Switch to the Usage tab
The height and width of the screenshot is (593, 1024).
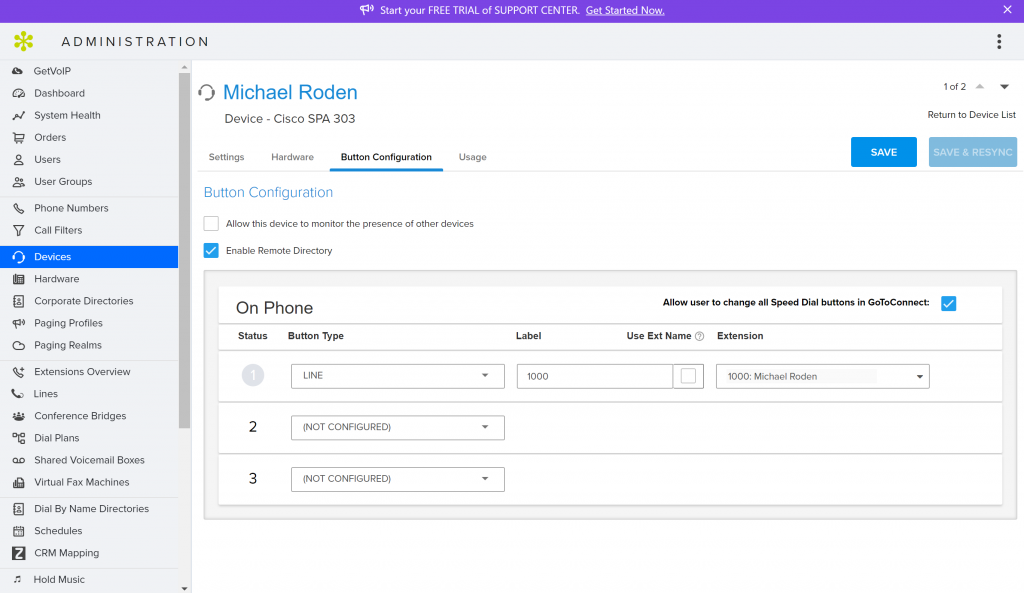tap(472, 157)
